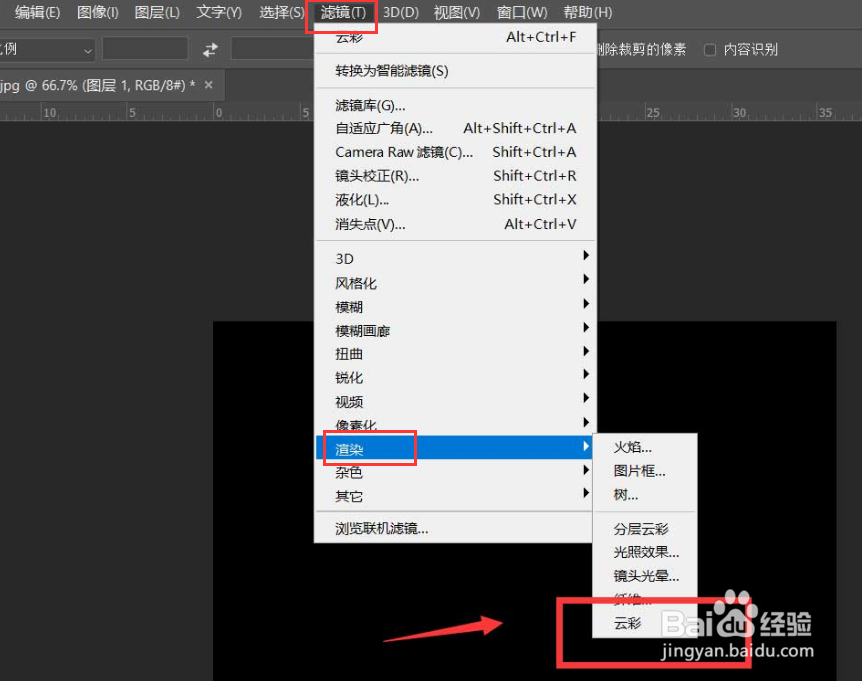The width and height of the screenshot is (862, 681).
Task: Select 光照效果... filter
Action: point(645,552)
